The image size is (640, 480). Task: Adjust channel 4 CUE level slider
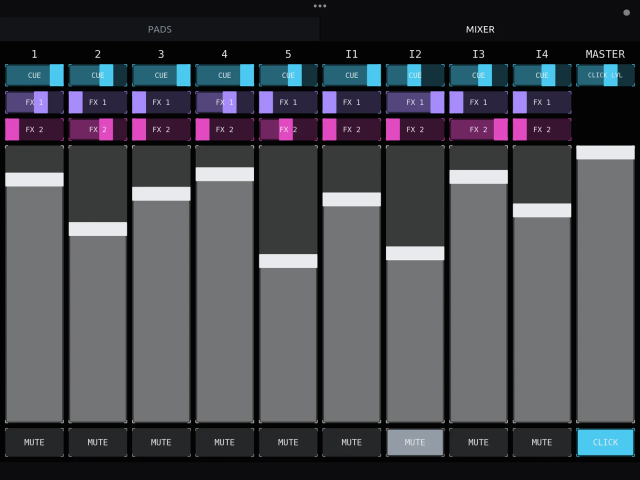click(224, 75)
